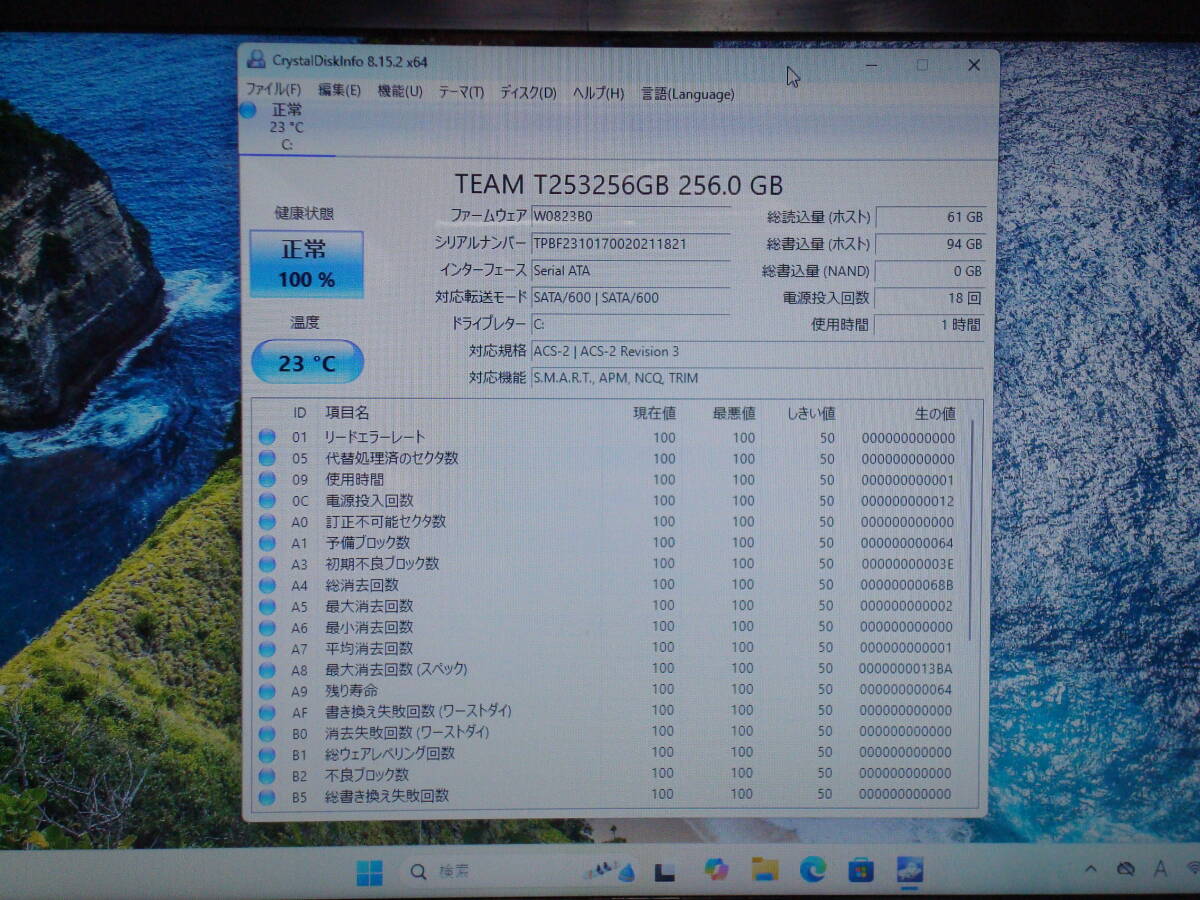Select the 書き換え失敗回数 (ワーストダイ) row name
Image resolution: width=1200 pixels, height=900 pixels.
pos(418,711)
